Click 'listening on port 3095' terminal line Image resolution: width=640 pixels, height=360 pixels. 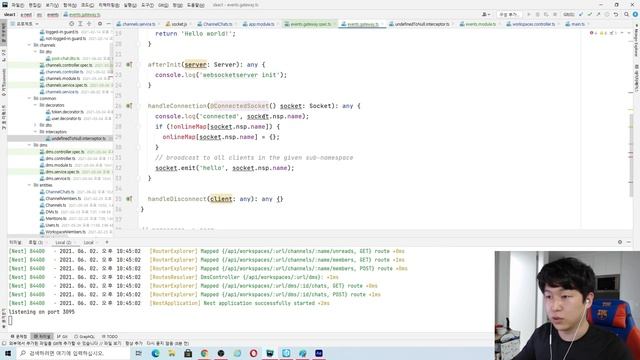click(x=42, y=312)
